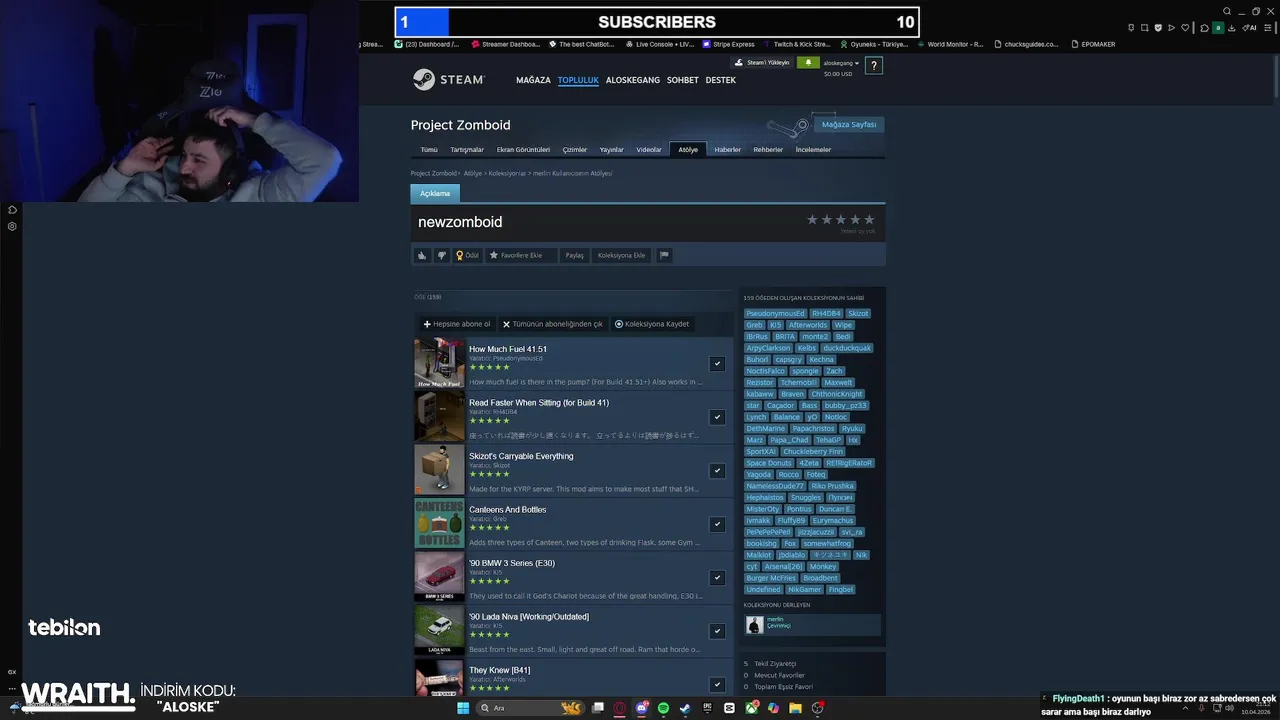Toggle subscription for Read Faster When Sitting
This screenshot has width=1280, height=720.
717,417
